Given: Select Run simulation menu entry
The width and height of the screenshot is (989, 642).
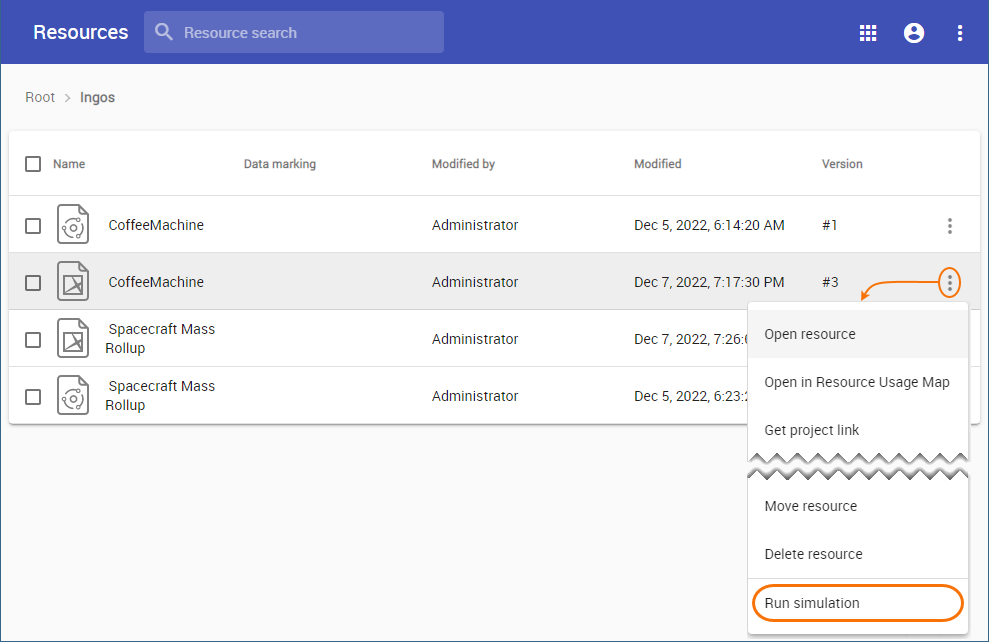Looking at the screenshot, I should [x=812, y=603].
